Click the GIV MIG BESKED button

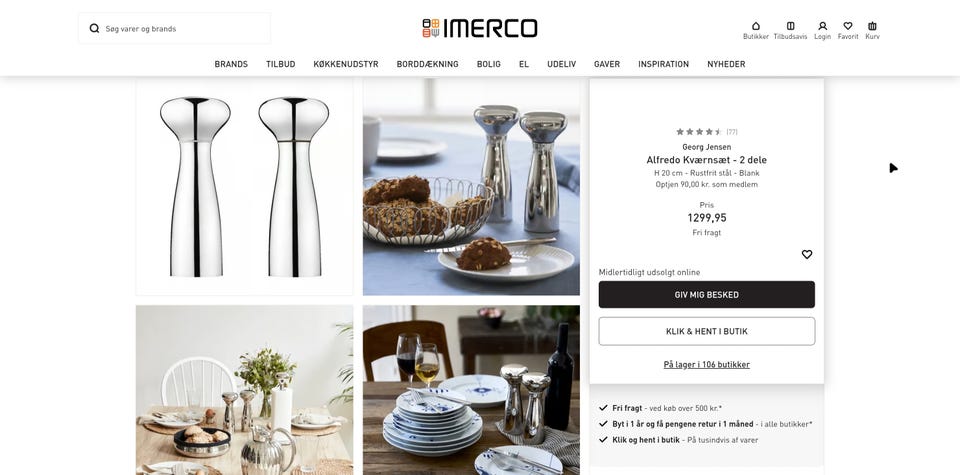(x=707, y=294)
